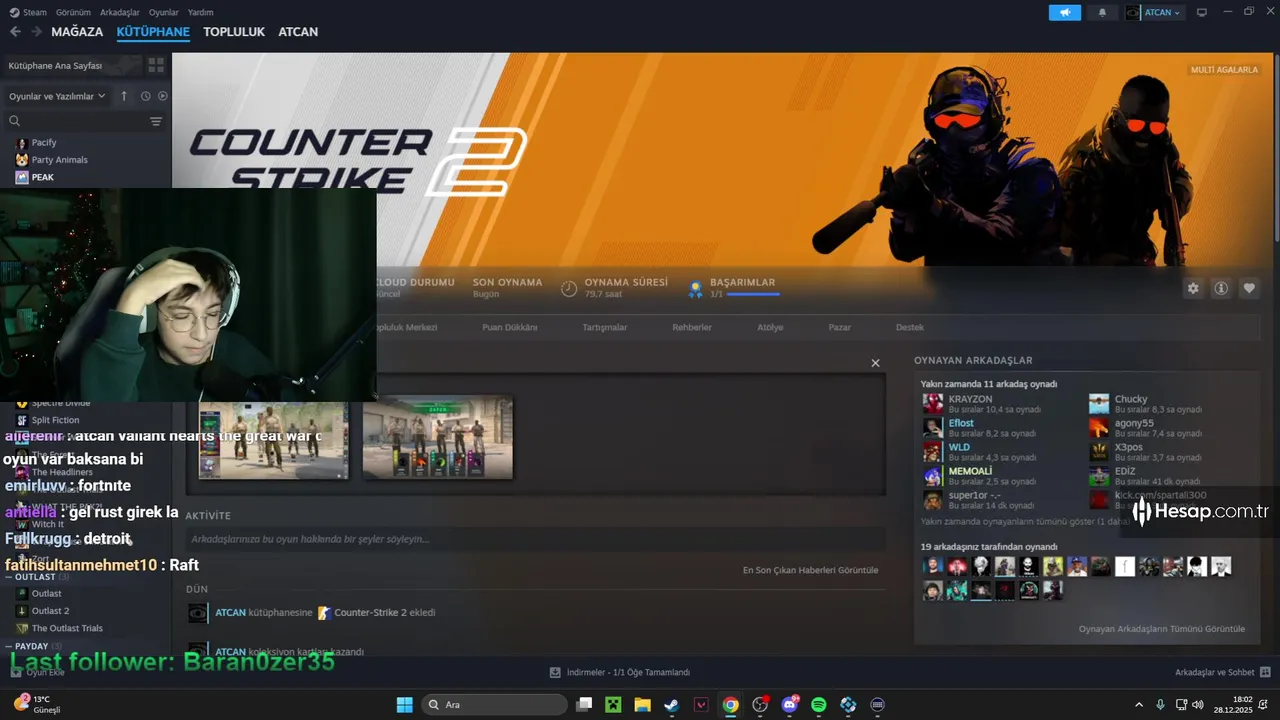Click the blue megaphone announcements icon
The image size is (1280, 720).
[1064, 13]
